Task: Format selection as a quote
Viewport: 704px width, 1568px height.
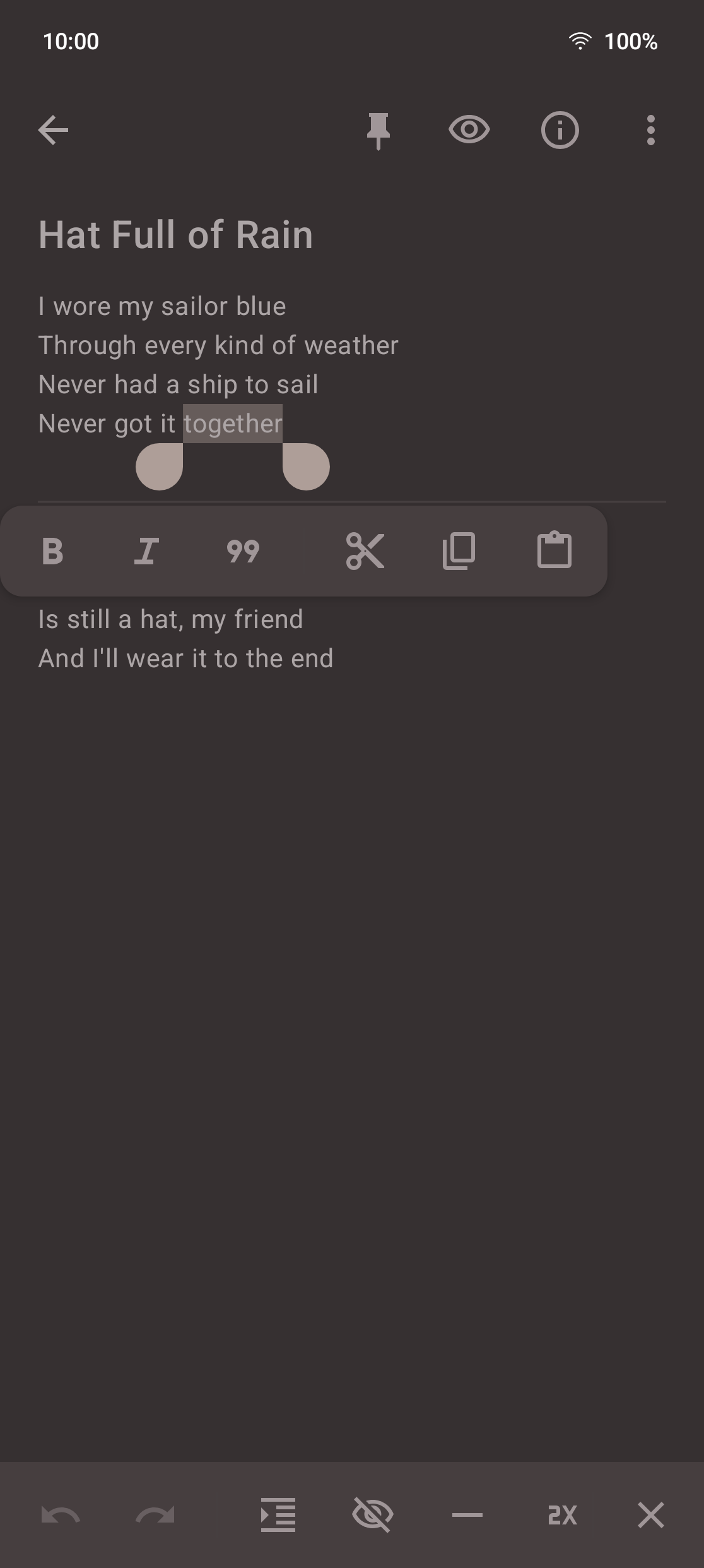Action: (x=243, y=551)
